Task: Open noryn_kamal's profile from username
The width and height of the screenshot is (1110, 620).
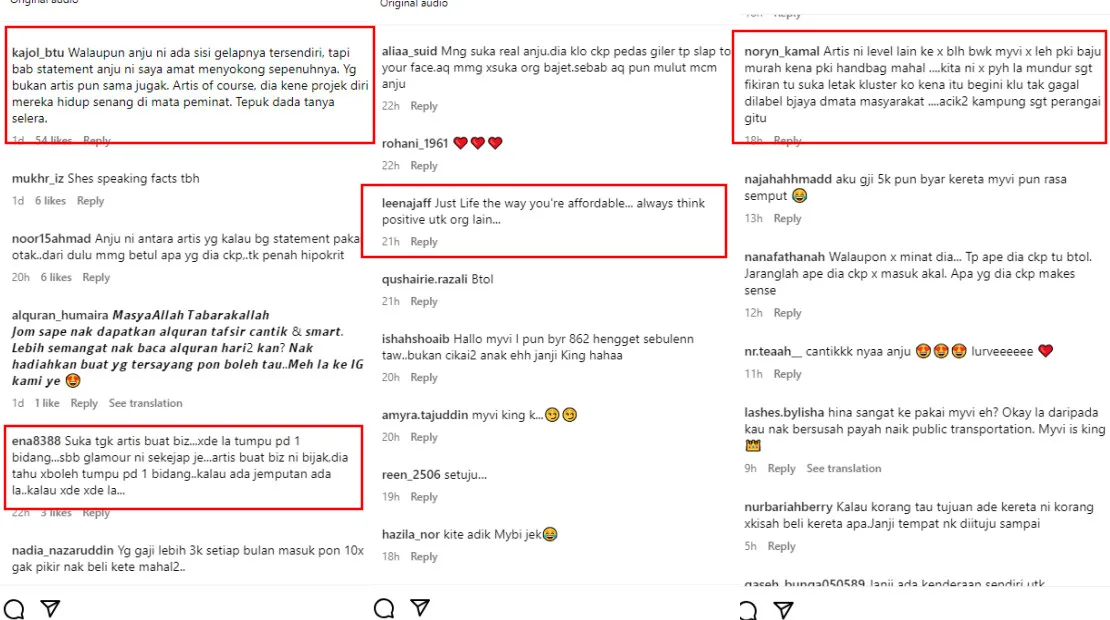Action: [782, 51]
